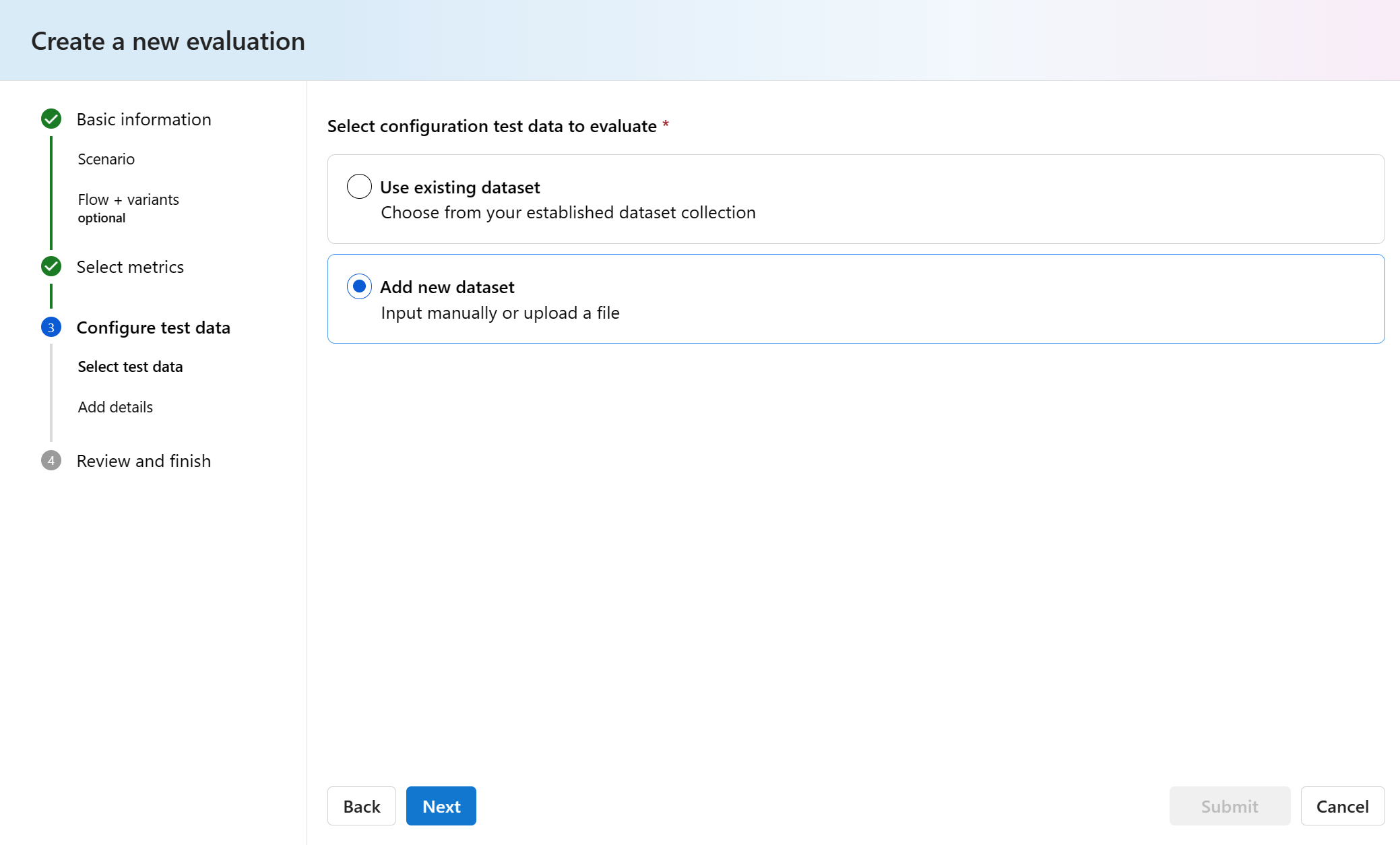Click the 'Select configuration test data to evaluate' heading

tap(492, 126)
